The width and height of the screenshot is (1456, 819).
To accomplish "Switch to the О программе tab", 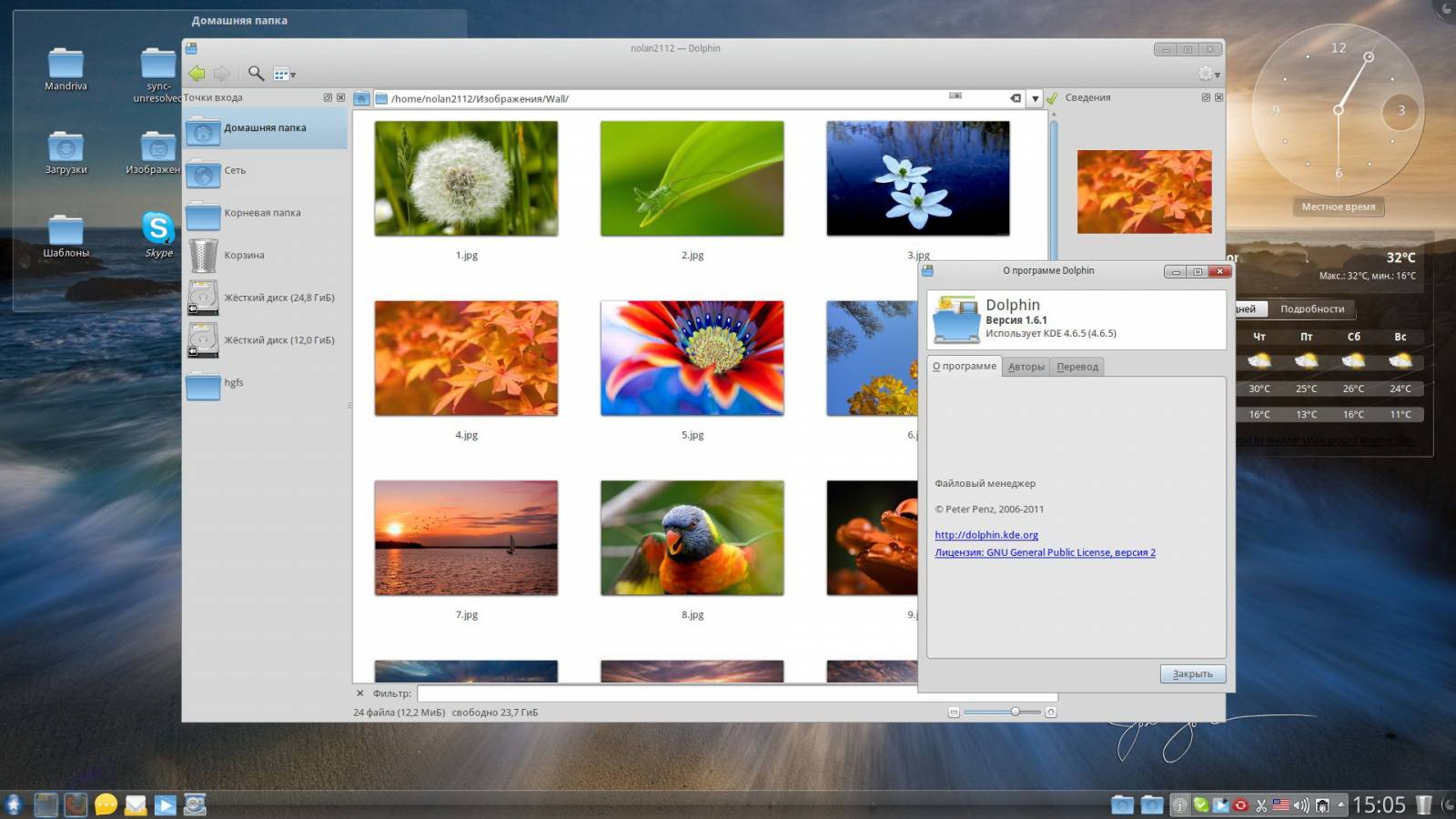I will point(964,366).
